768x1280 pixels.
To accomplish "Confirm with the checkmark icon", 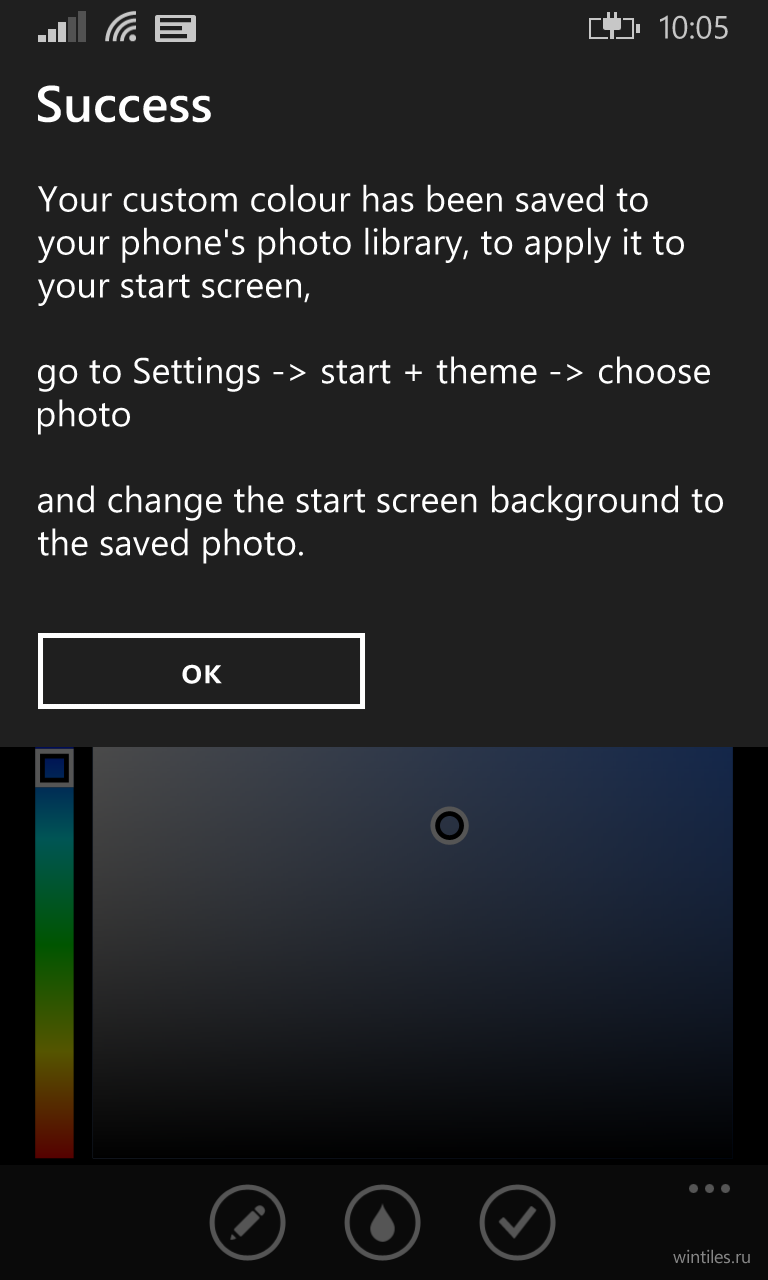I will [x=517, y=1222].
